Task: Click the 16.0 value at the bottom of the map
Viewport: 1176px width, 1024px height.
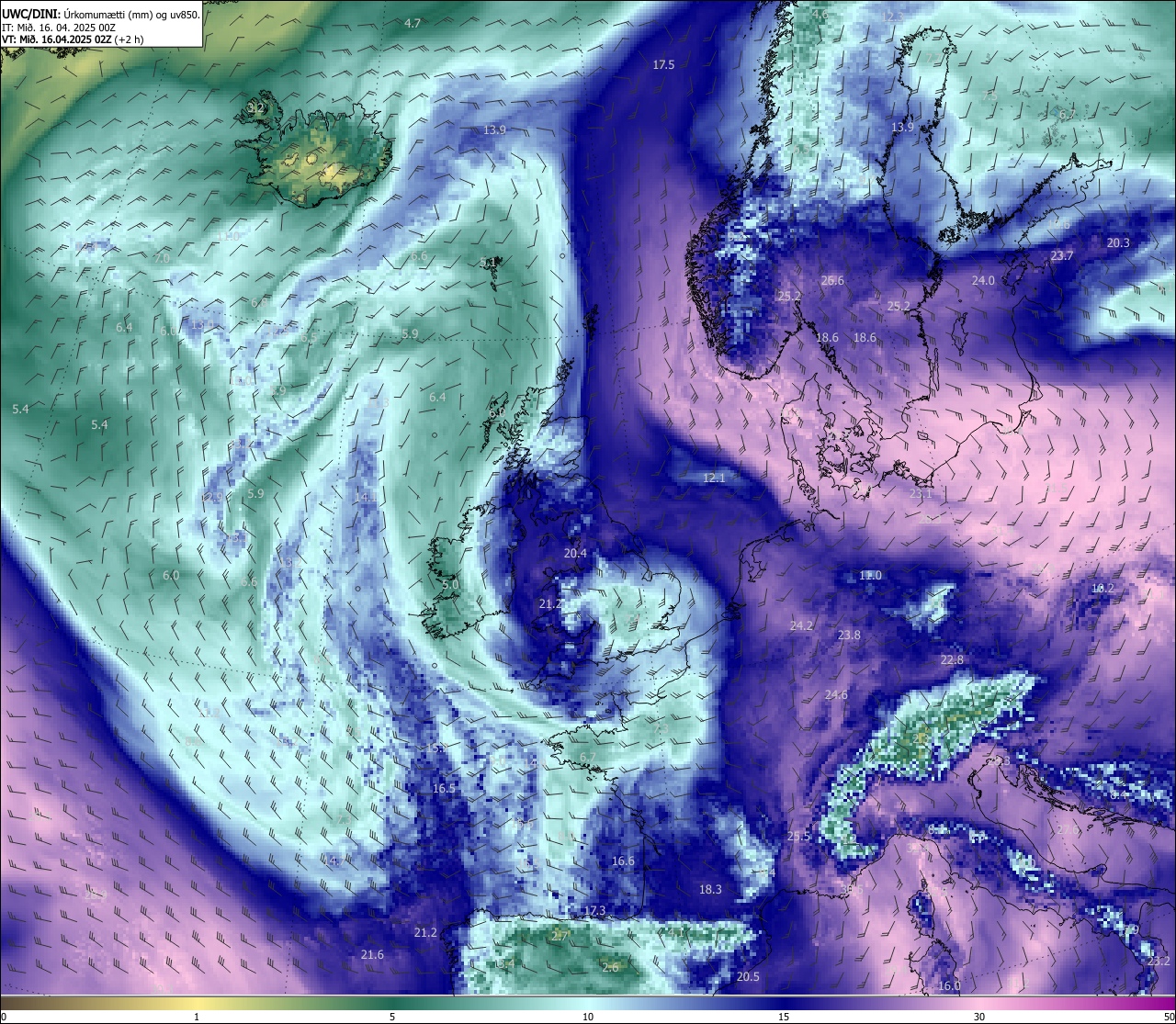Action: [x=949, y=985]
